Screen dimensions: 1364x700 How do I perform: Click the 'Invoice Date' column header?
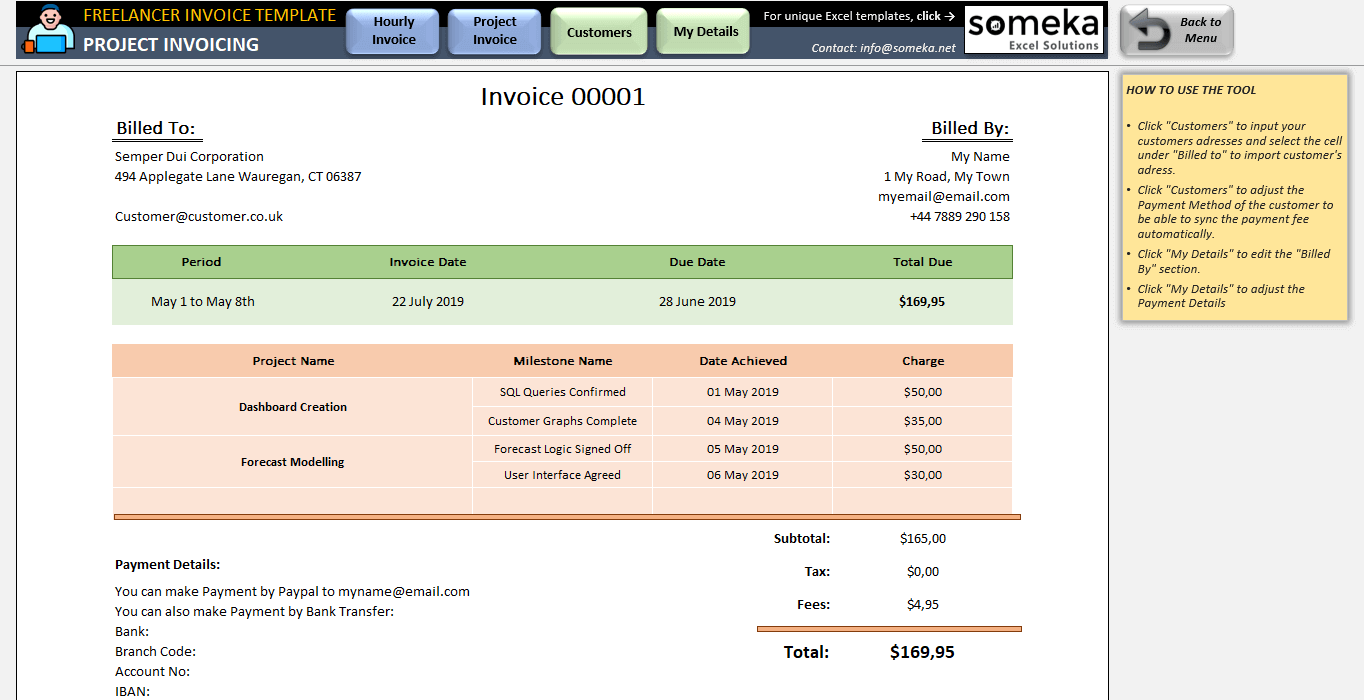428,262
